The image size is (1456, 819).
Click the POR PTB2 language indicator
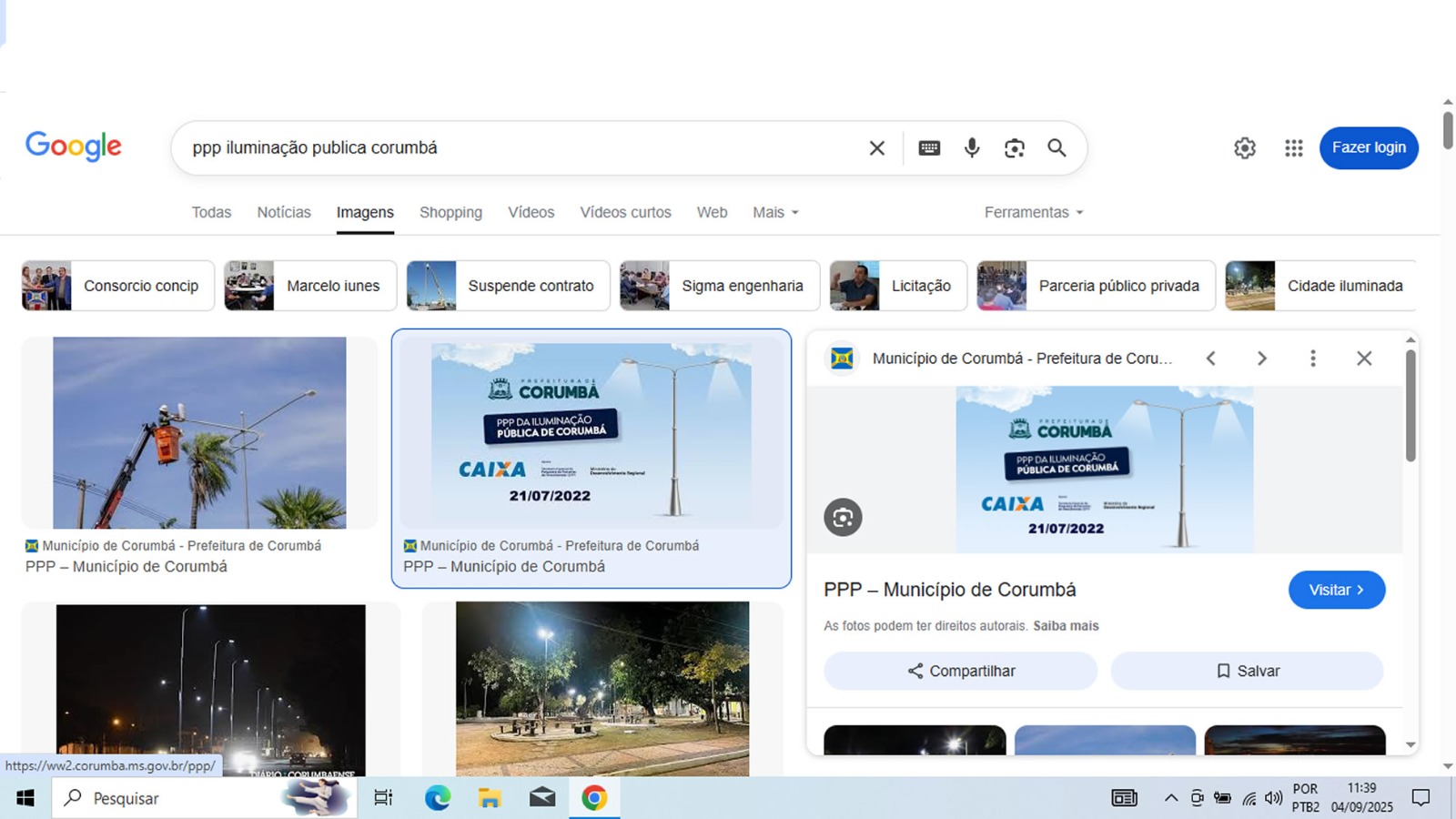point(1305,797)
